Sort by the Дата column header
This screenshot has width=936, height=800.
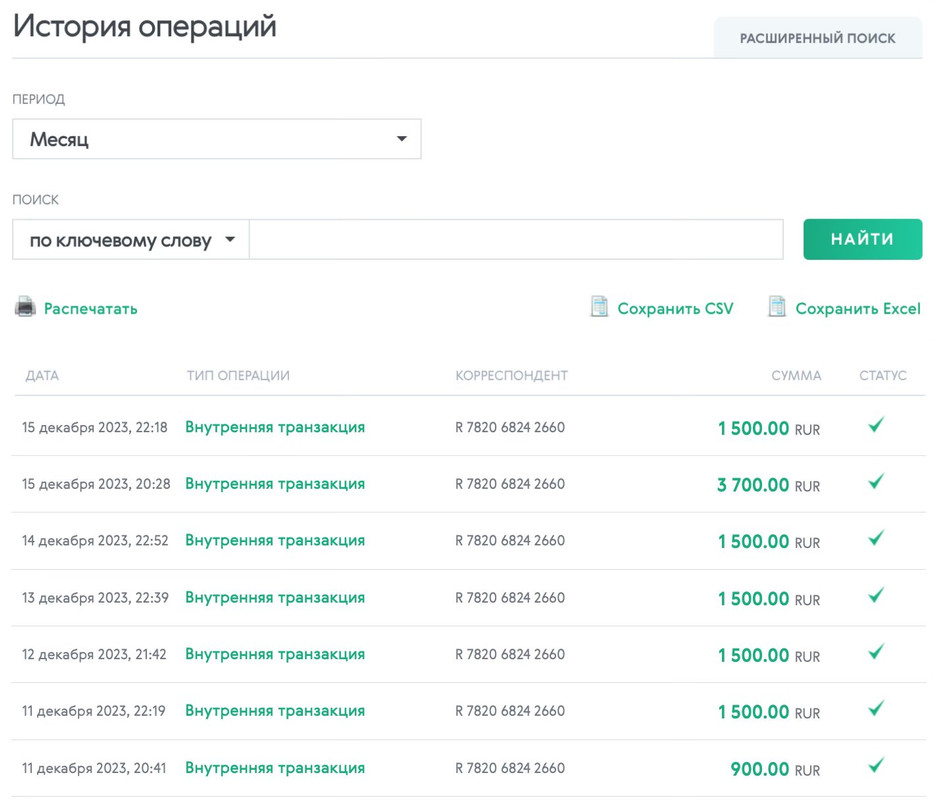[x=42, y=376]
